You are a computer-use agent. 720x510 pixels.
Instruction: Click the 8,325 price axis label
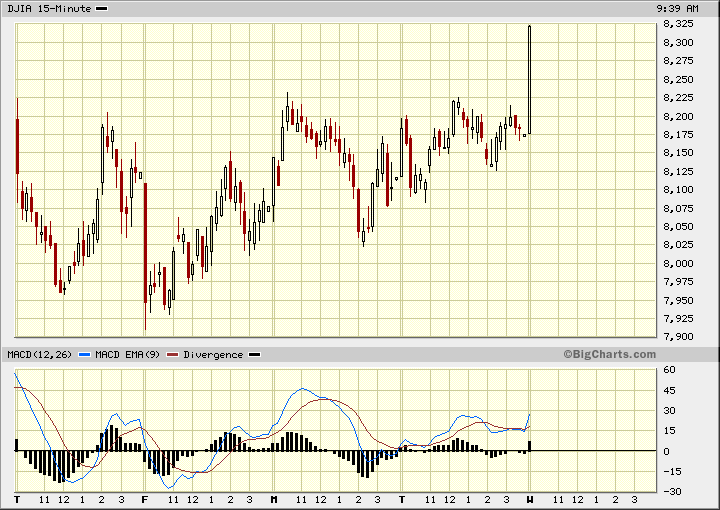678,24
